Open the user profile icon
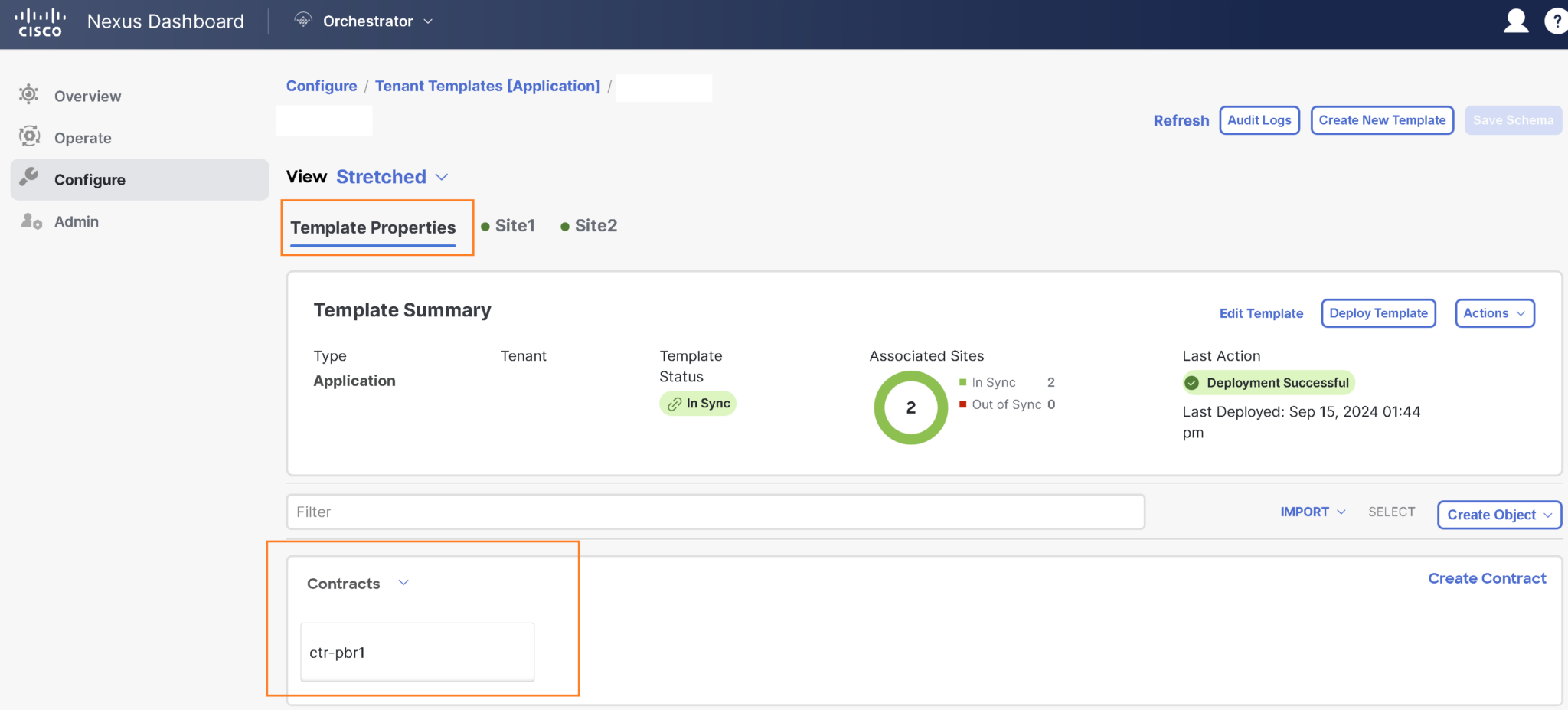Image resolution: width=1568 pixels, height=710 pixels. coord(1517,21)
